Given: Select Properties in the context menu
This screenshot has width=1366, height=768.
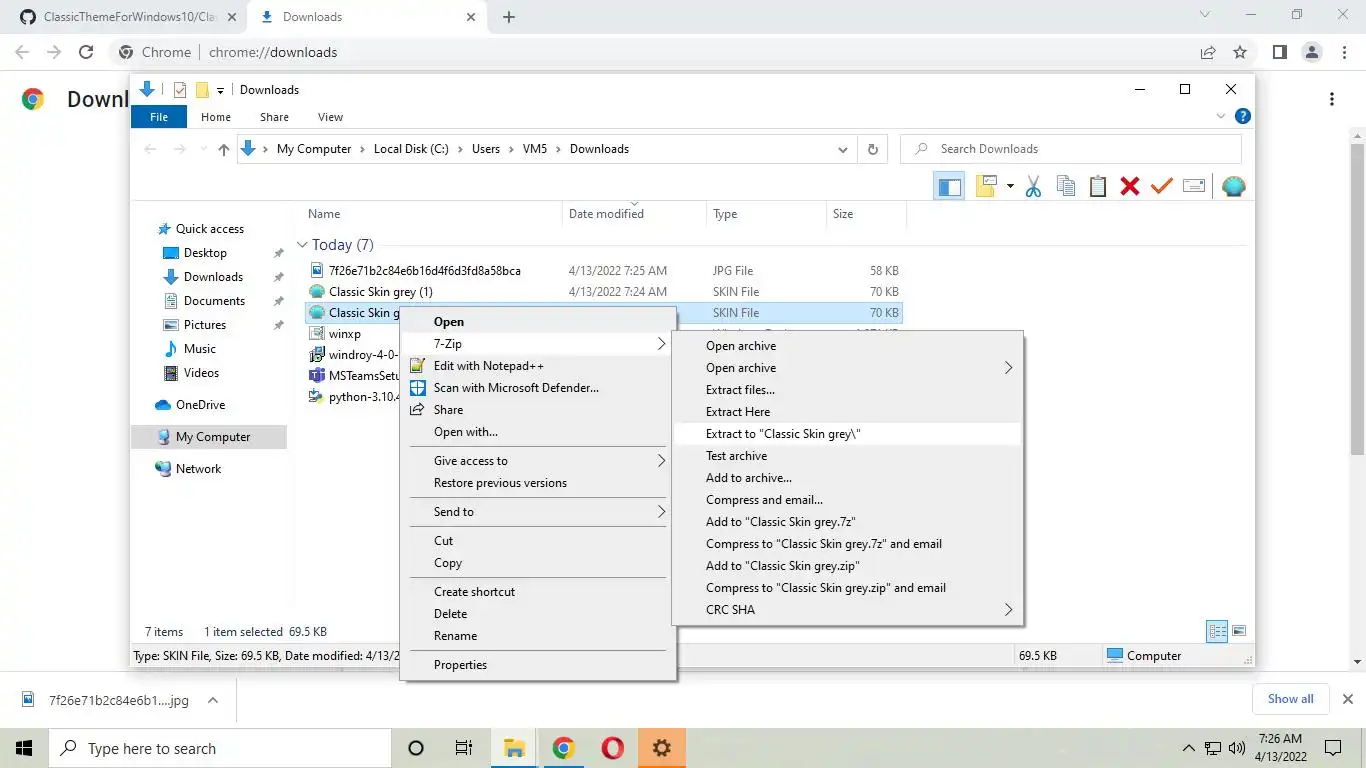Looking at the screenshot, I should click(x=538, y=665).
